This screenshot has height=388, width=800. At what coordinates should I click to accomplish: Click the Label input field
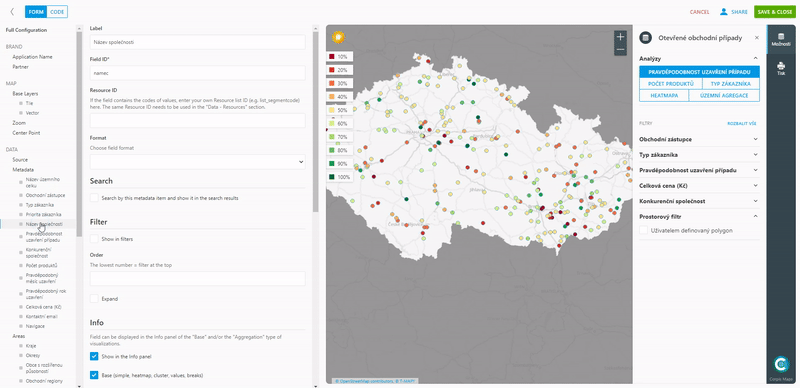click(x=197, y=42)
